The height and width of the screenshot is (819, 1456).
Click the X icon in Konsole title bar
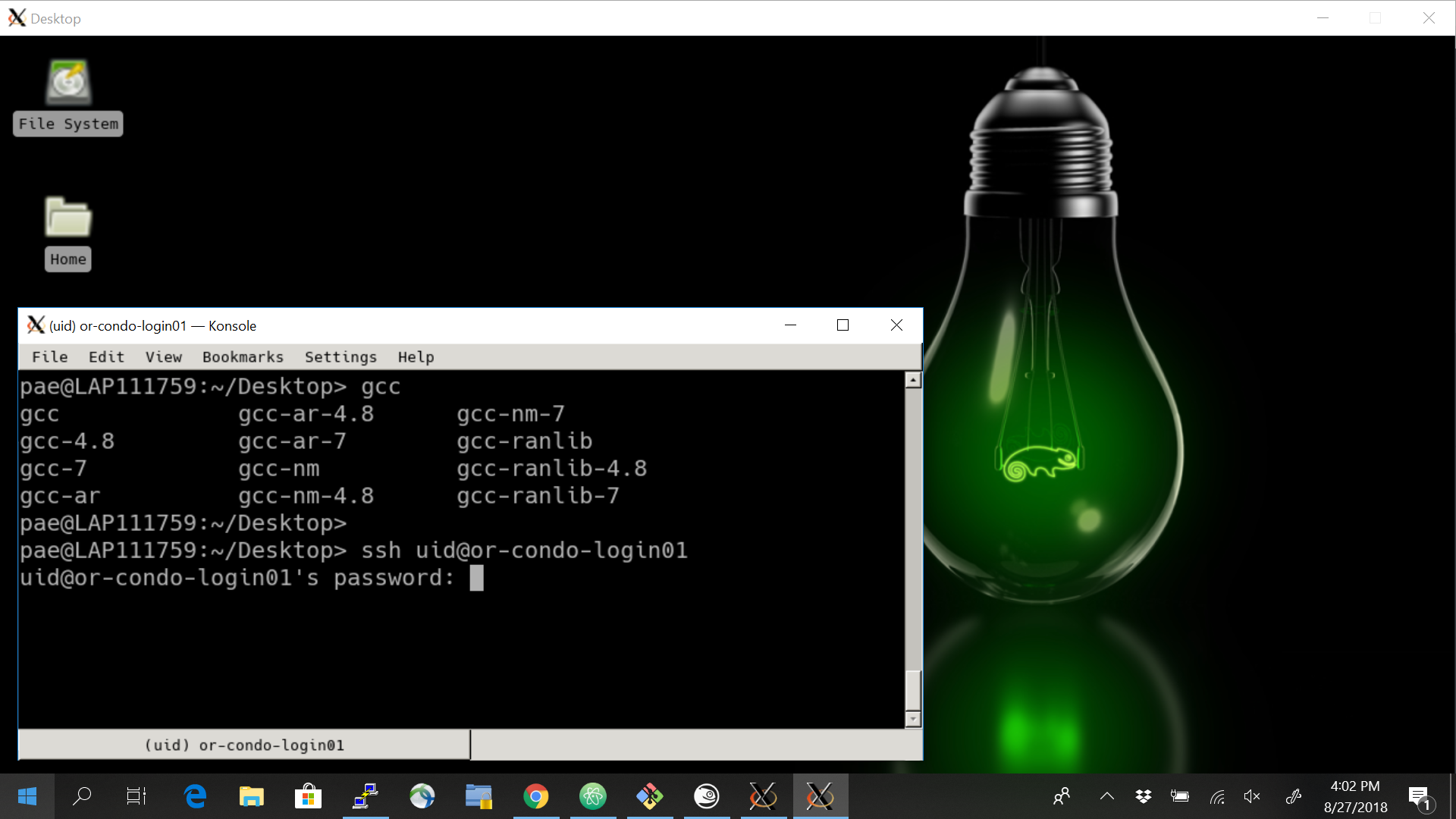click(36, 325)
